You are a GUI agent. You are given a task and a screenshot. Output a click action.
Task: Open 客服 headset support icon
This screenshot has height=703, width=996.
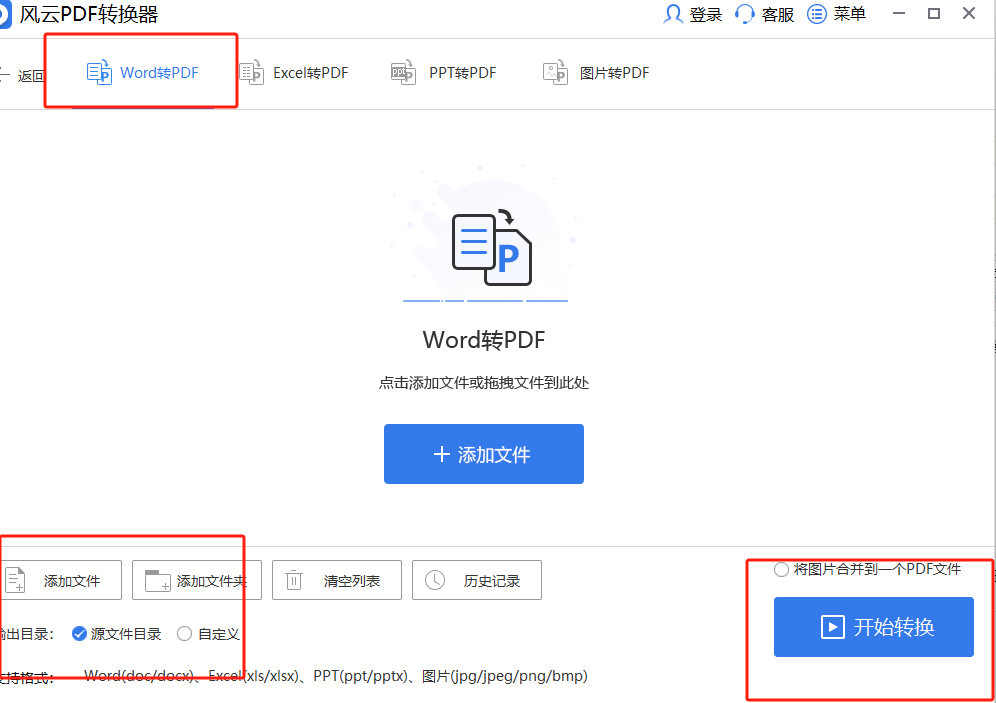pos(745,14)
